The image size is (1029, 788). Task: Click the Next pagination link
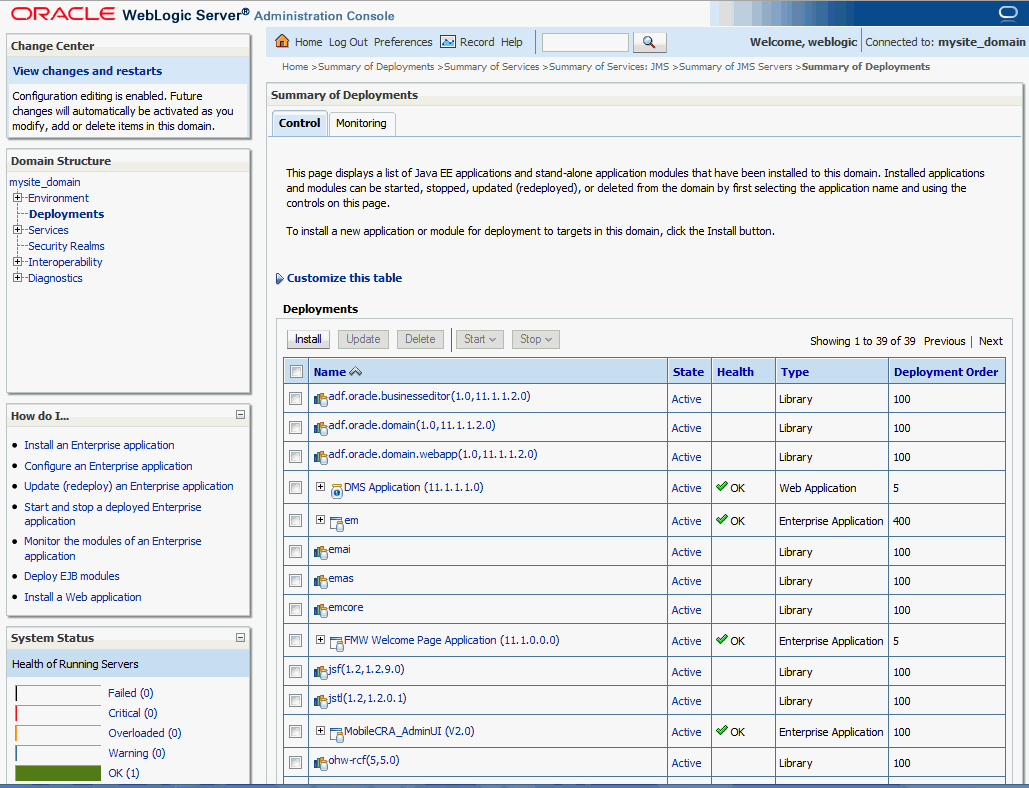tap(990, 341)
